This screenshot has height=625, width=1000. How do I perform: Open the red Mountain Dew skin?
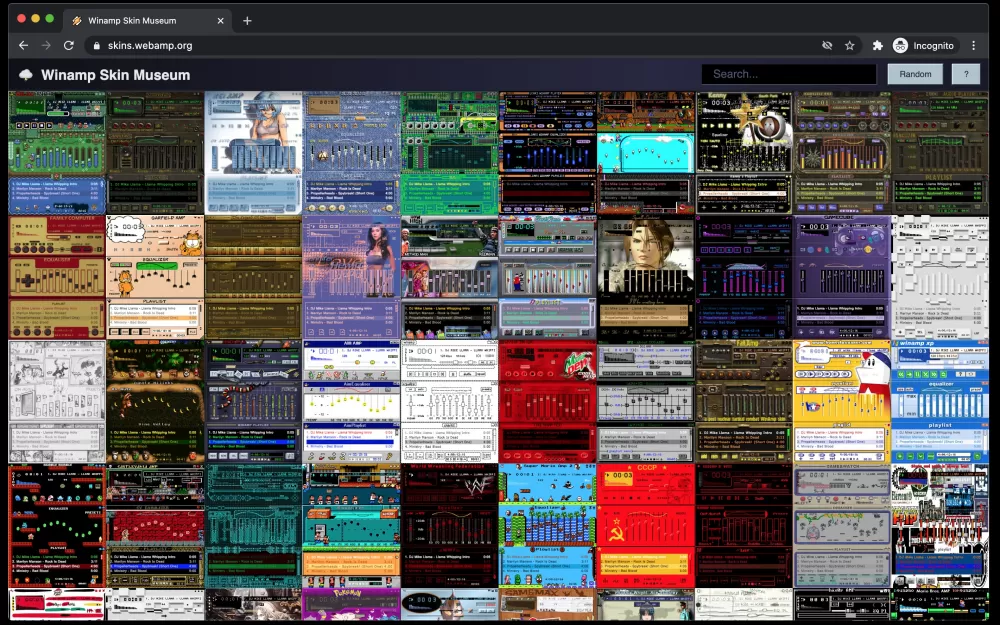coord(548,401)
